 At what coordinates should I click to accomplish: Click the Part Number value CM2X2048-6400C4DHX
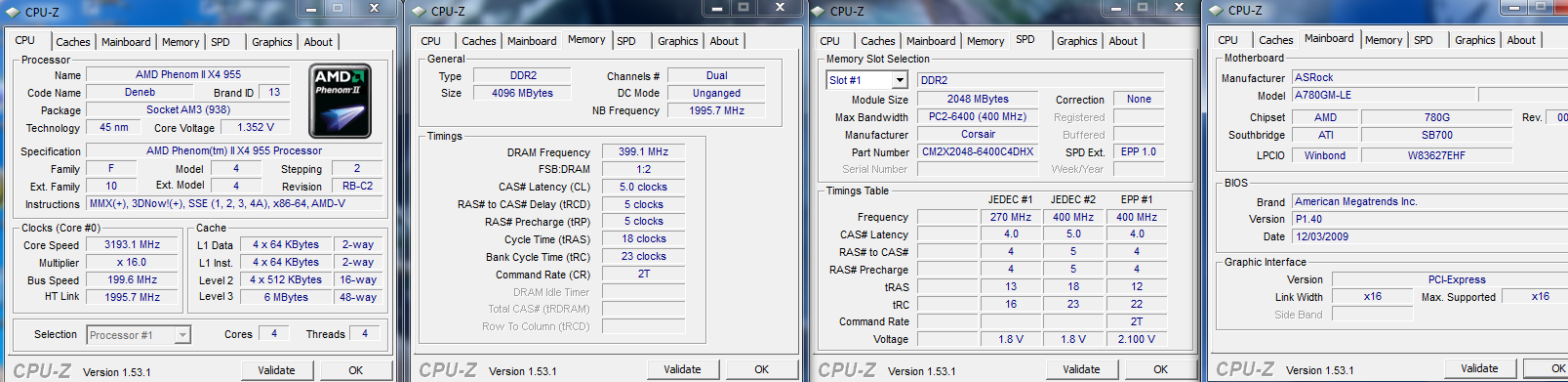pyautogui.click(x=978, y=152)
